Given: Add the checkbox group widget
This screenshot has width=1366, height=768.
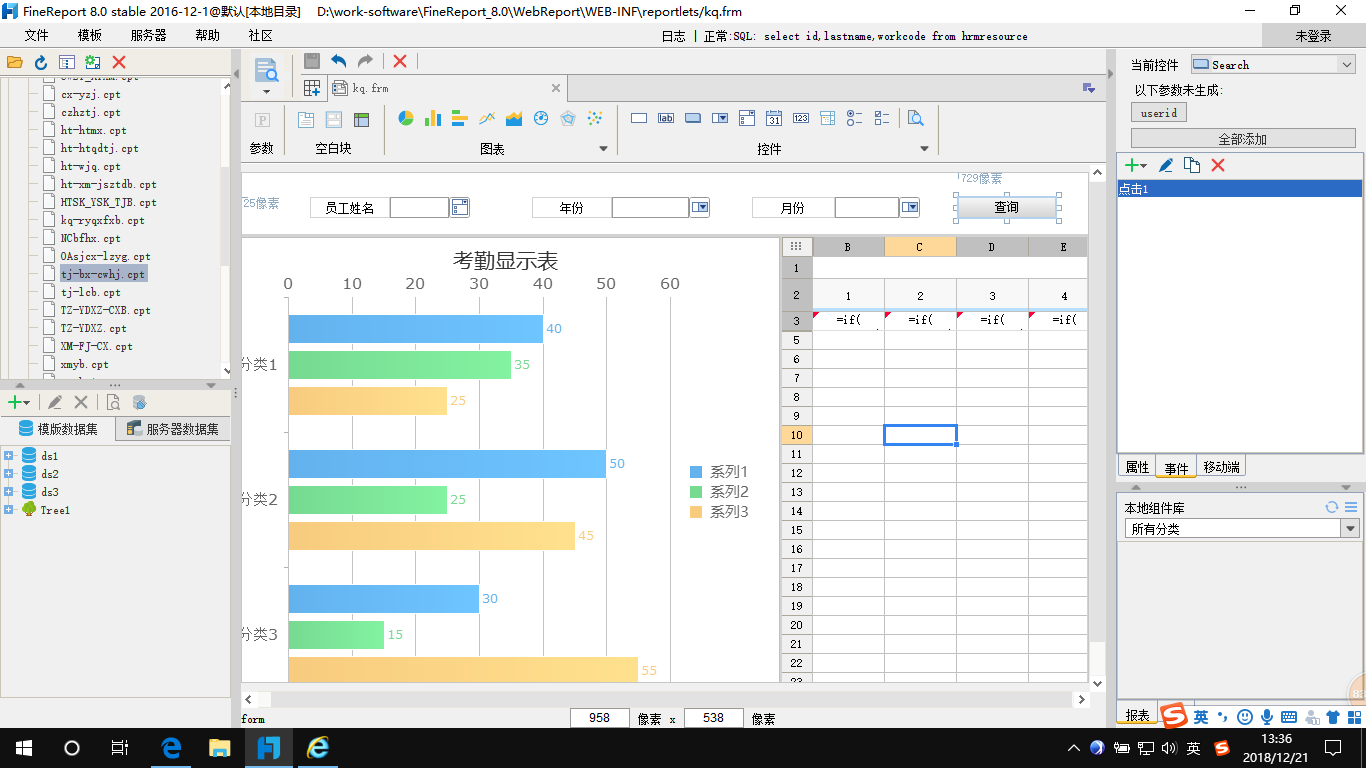Looking at the screenshot, I should coord(881,118).
